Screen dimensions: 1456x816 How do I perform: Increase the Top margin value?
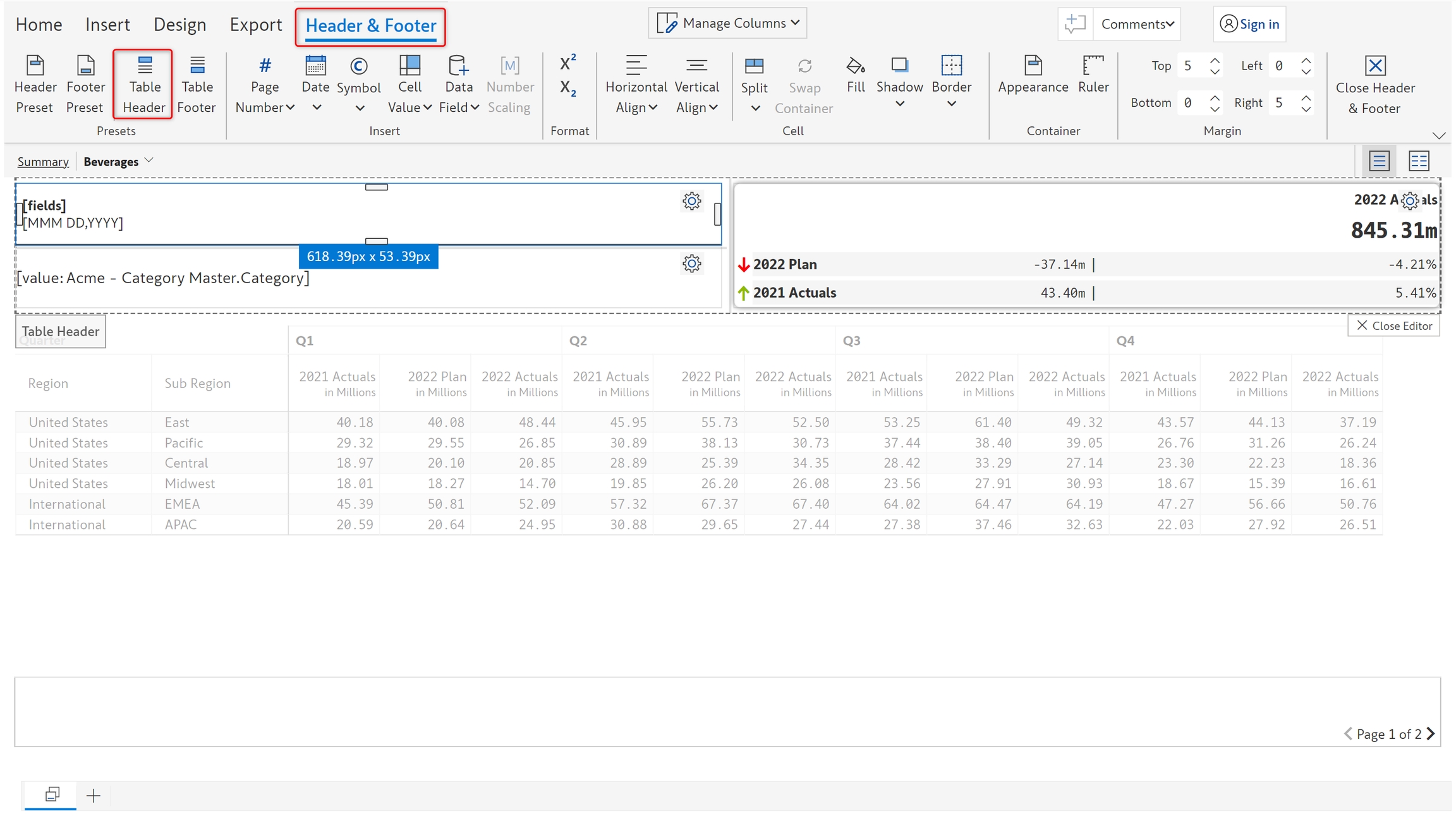tap(1214, 61)
